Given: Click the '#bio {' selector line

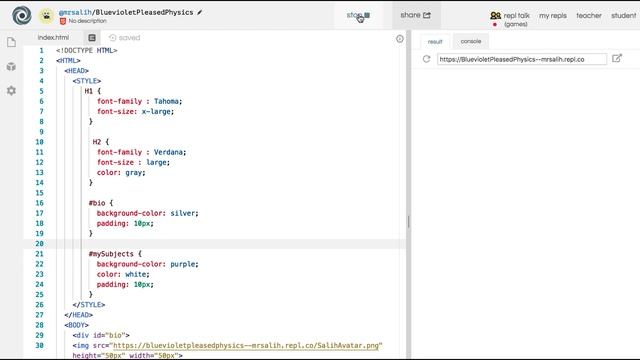Looking at the screenshot, I should point(101,203).
